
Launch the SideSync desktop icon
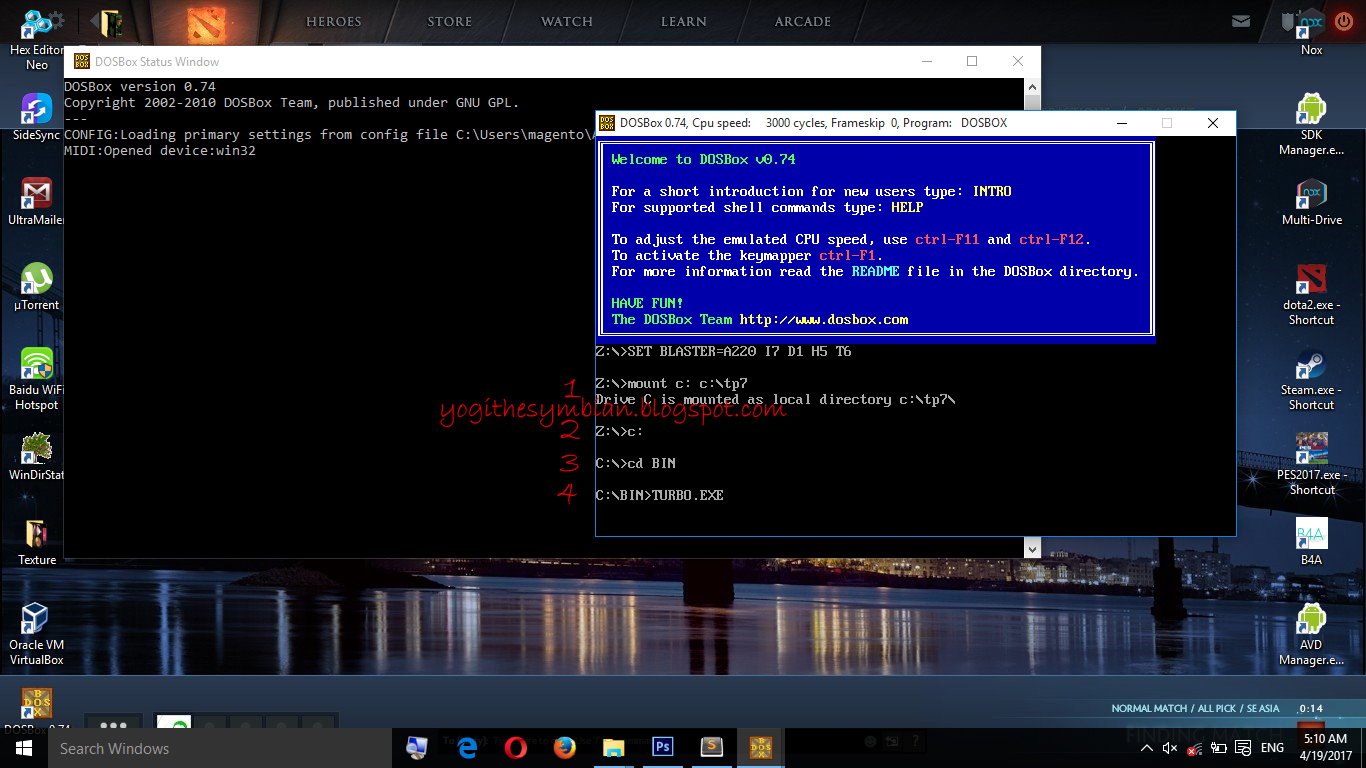coord(36,116)
